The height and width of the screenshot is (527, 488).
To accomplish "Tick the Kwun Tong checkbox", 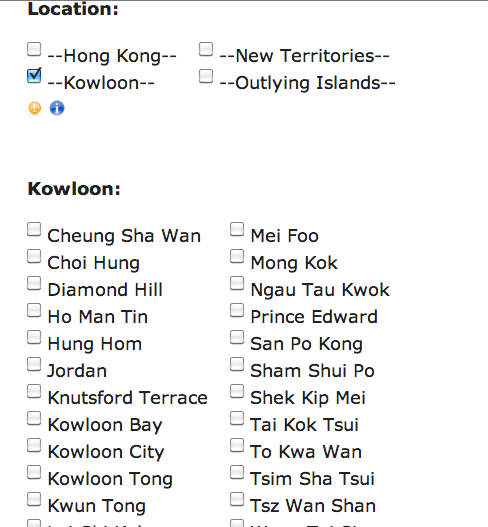I will [34, 499].
